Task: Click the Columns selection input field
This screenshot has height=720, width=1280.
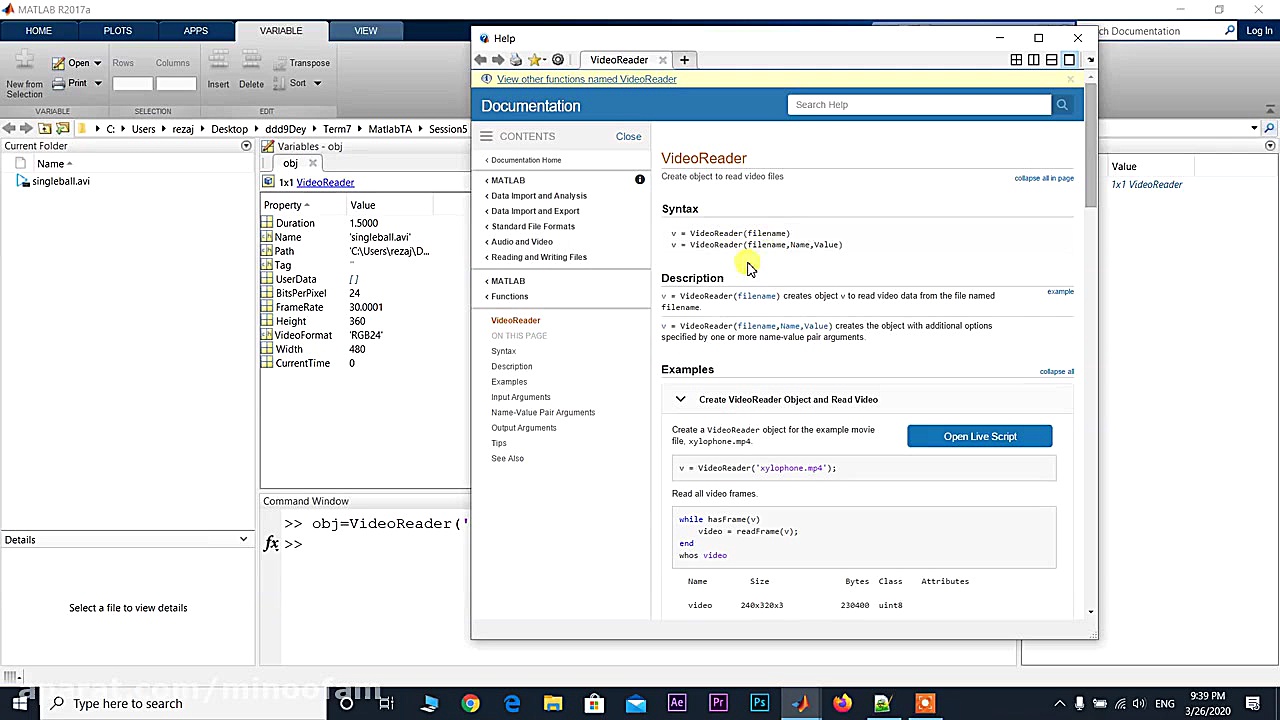Action: [176, 84]
